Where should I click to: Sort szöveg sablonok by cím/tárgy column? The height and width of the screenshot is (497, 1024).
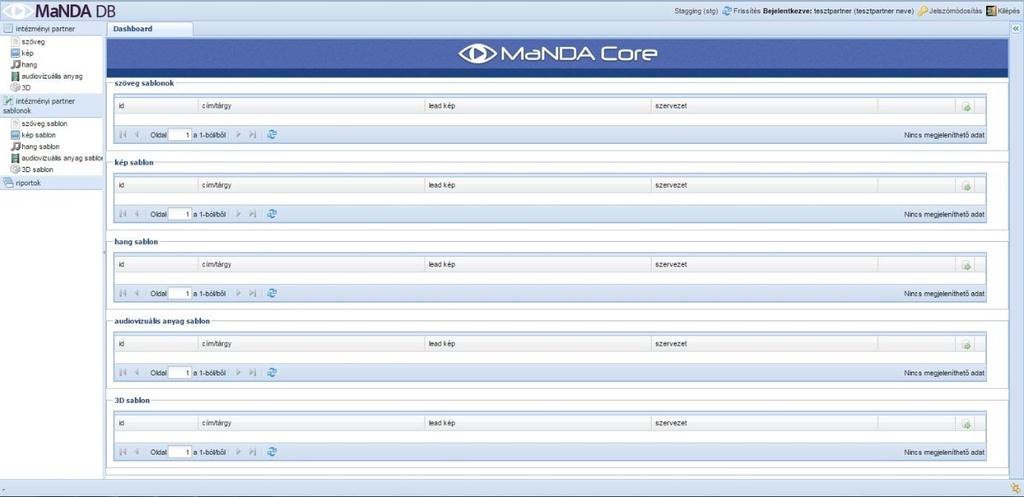coord(312,106)
